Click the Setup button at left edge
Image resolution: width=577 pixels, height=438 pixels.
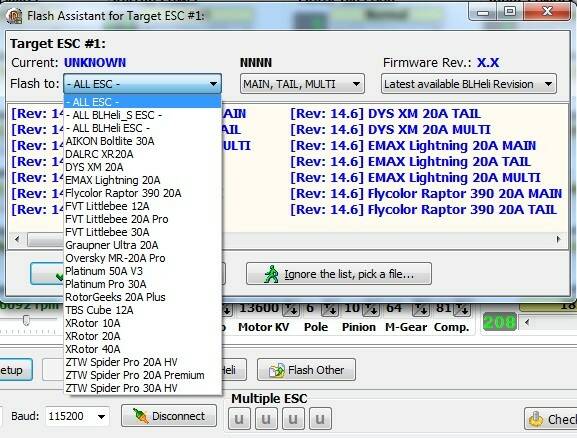[15, 370]
